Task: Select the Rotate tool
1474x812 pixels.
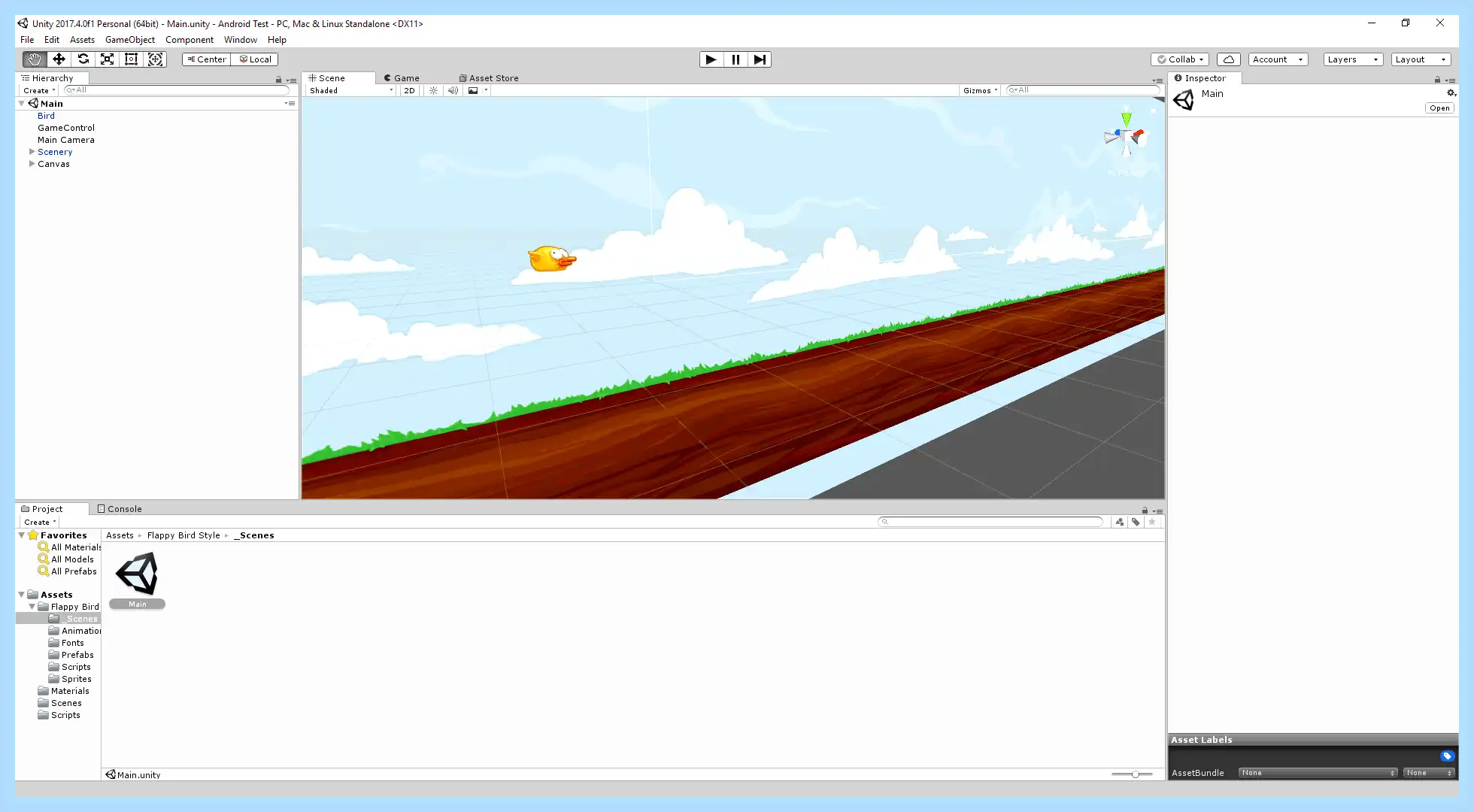Action: [x=83, y=59]
